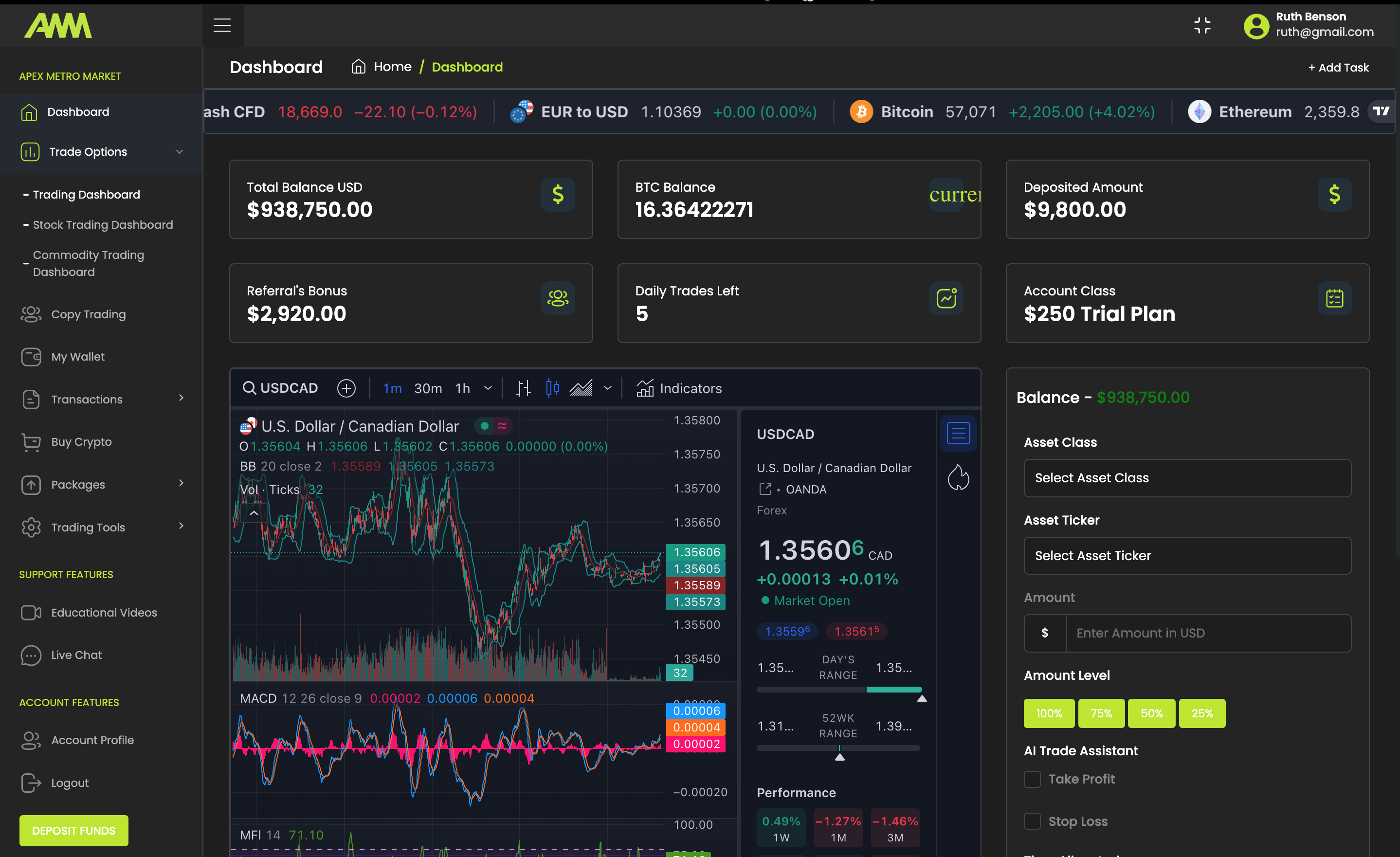Screen dimensions: 1400x857
Task: Open Stock Trading Dashboard submenu item
Action: click(x=102, y=224)
